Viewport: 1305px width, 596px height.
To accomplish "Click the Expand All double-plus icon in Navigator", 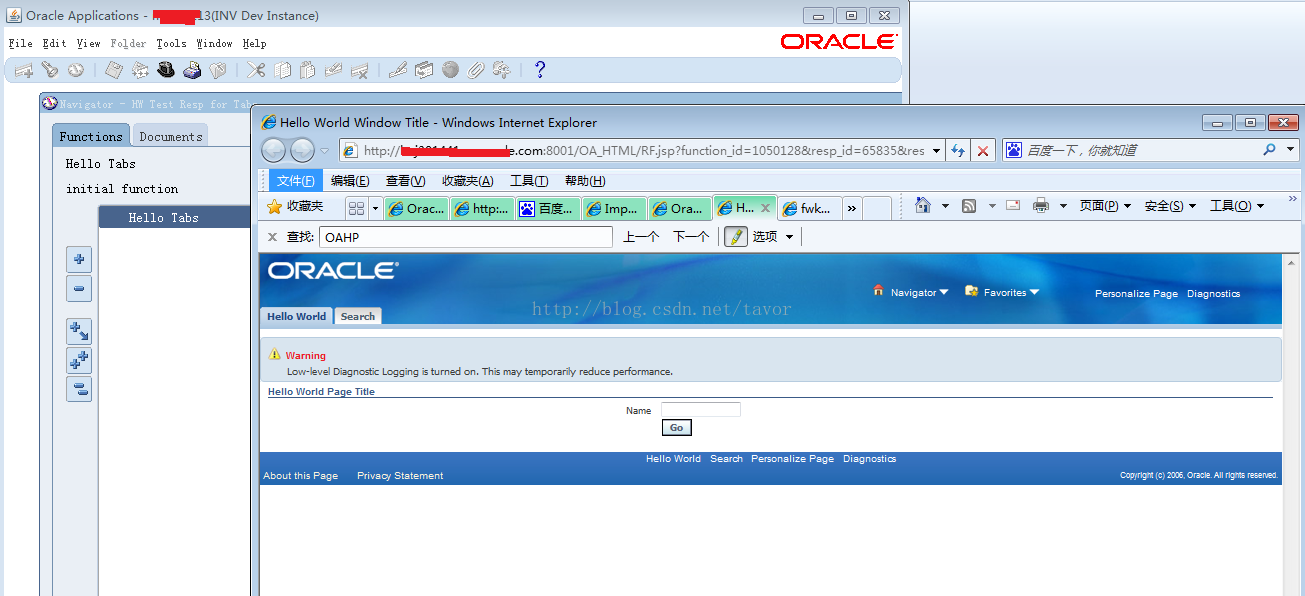I will pyautogui.click(x=79, y=360).
